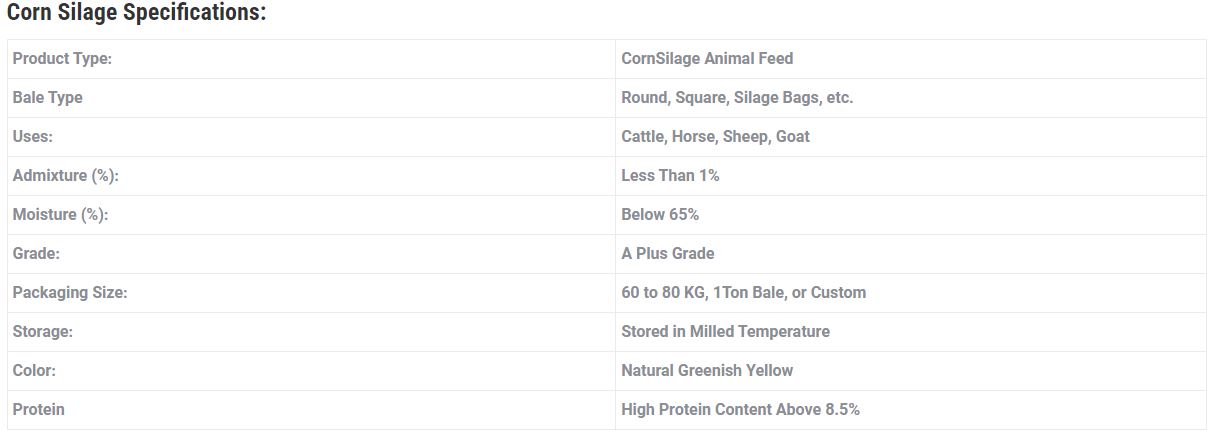Click the Corn Silage Specifications heading
Screen dimensions: 1225x448
point(136,13)
